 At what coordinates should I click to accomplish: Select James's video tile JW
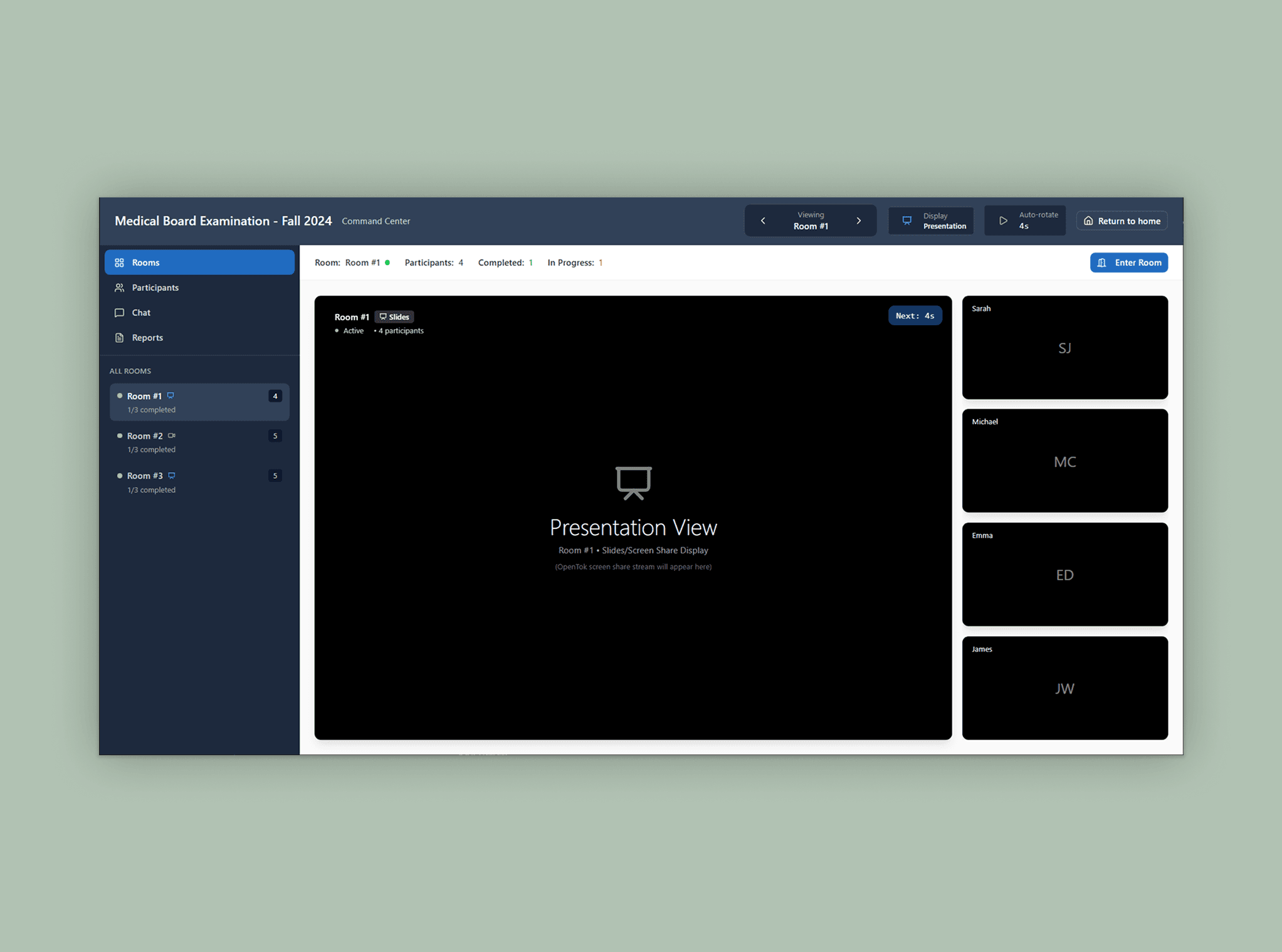point(1064,688)
